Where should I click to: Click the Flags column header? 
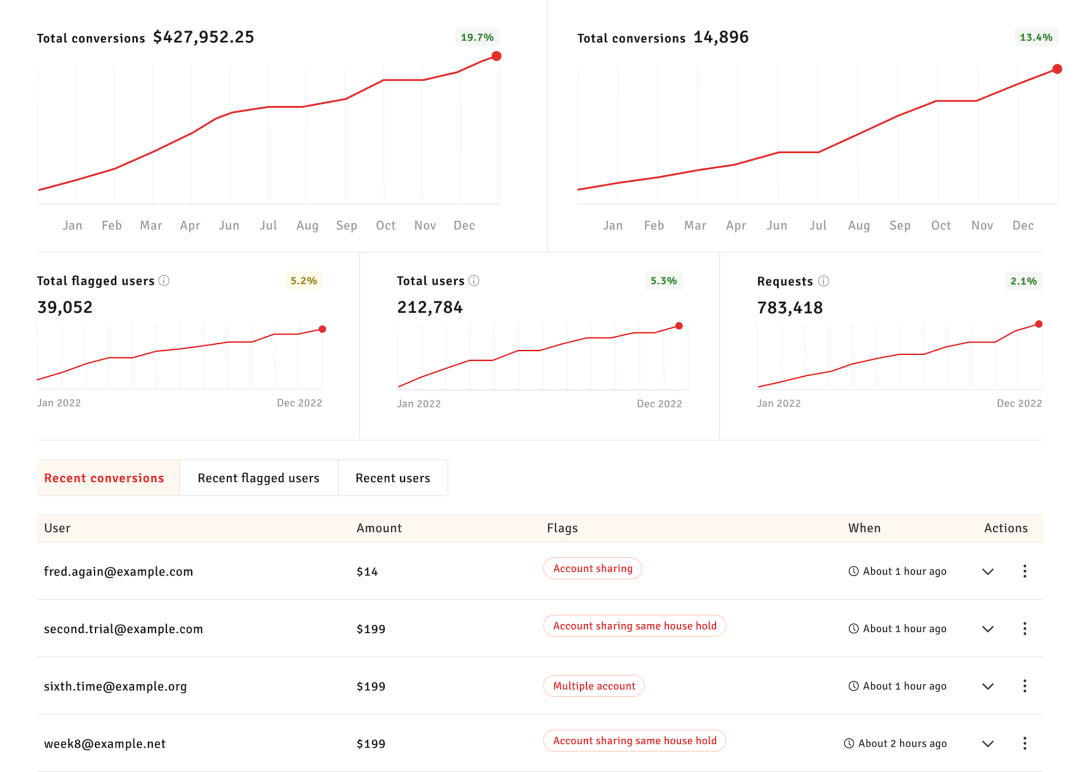(562, 528)
